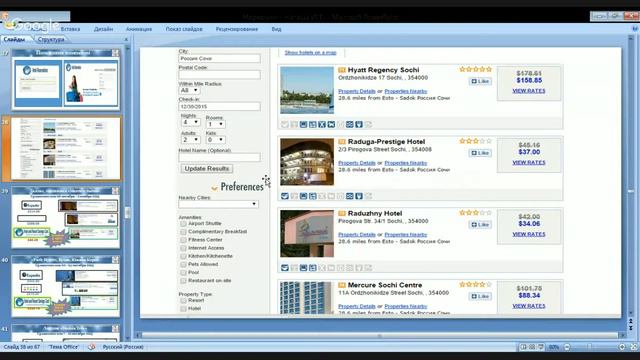This screenshot has height=360, width=640.
Task: Click star rating of Hyatt Regency Sochi
Action: pyautogui.click(x=476, y=69)
